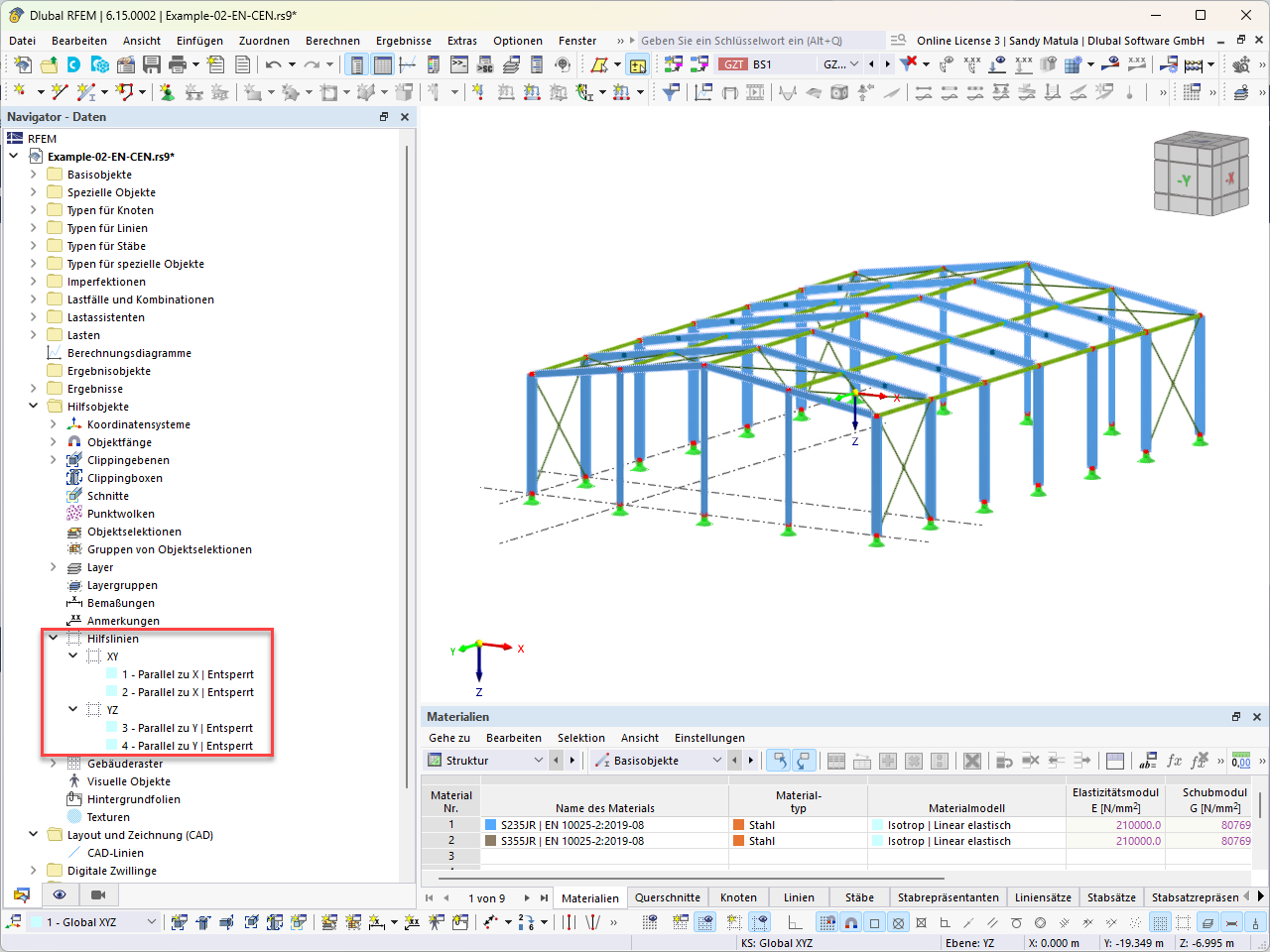Toggle the Tables panel button in toolbar

click(382, 64)
